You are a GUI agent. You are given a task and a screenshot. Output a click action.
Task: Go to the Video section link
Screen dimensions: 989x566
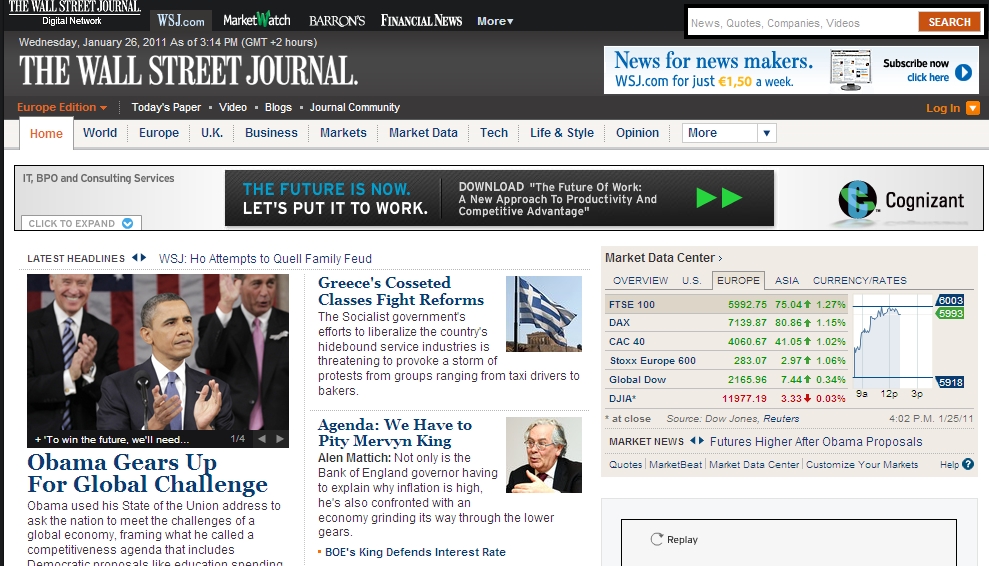tap(233, 107)
